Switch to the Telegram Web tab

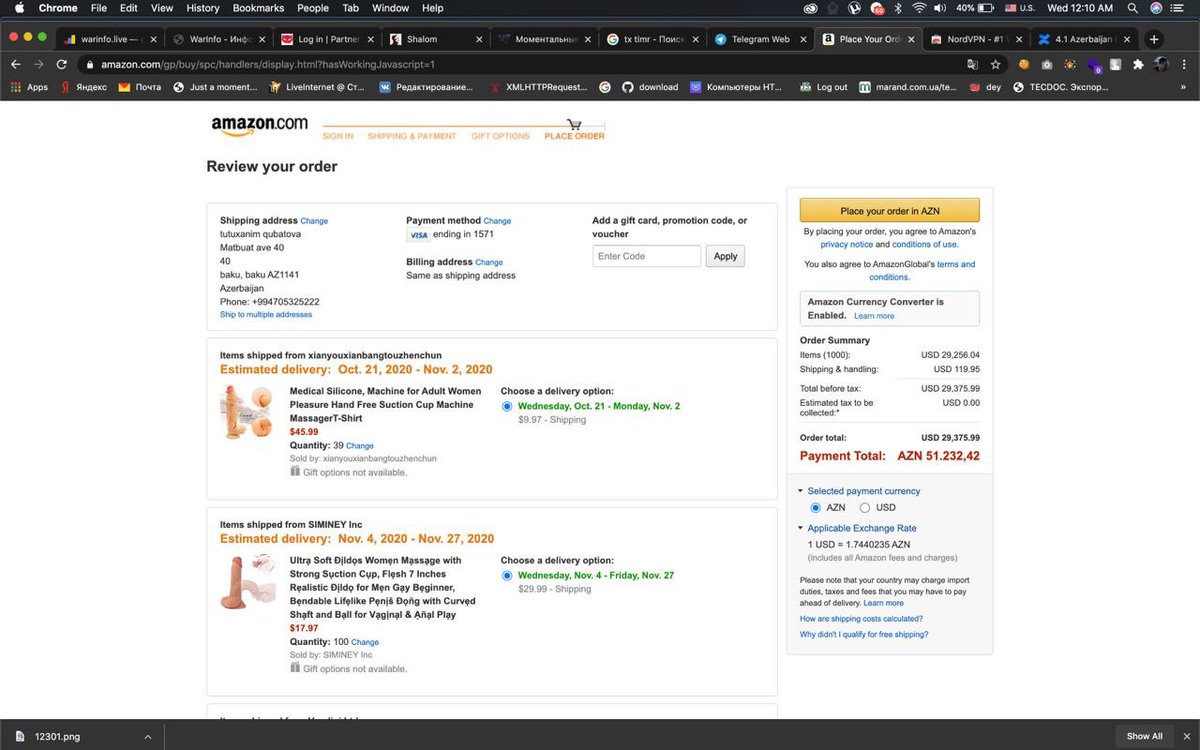(759, 39)
